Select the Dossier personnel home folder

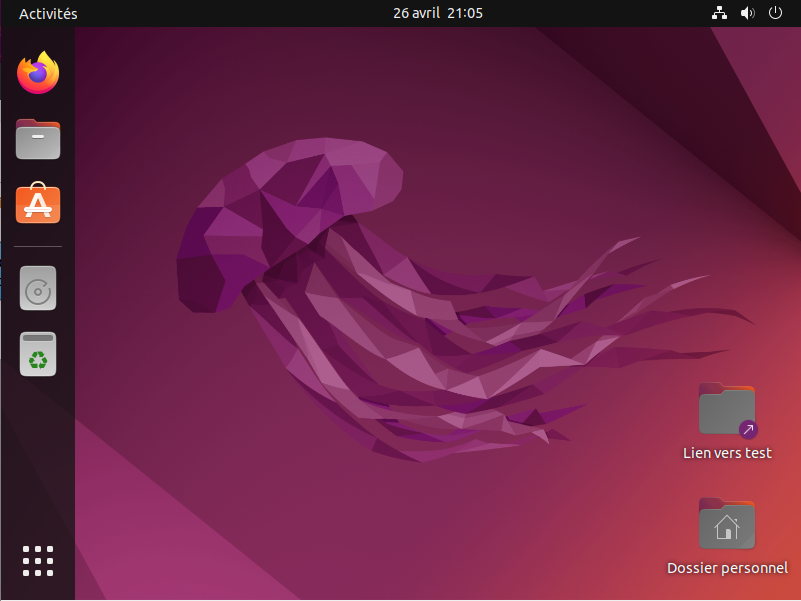[727, 524]
